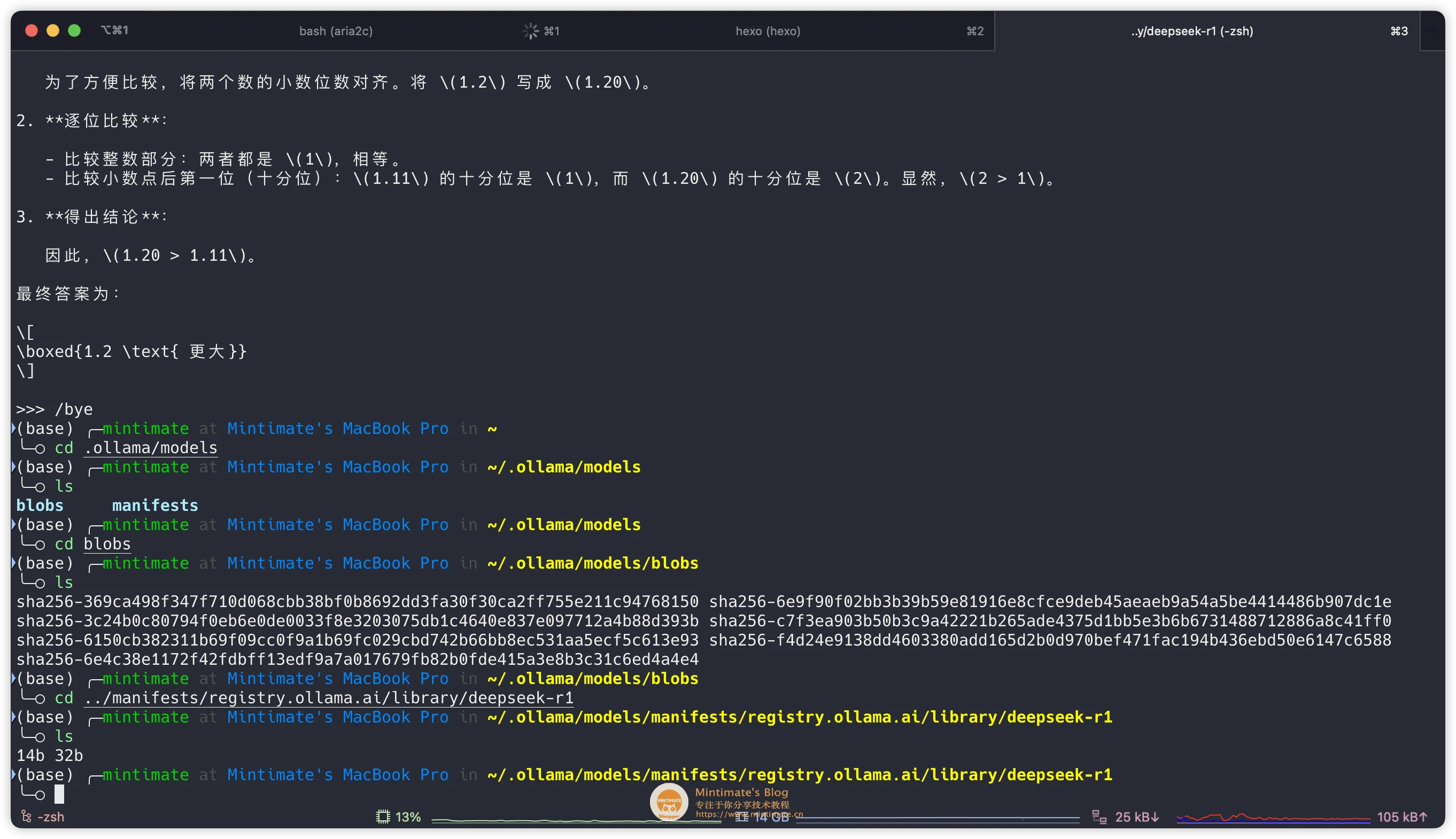Click the sha256-f4d24e9138dd blob filename
1456x839 pixels.
pos(1050,640)
